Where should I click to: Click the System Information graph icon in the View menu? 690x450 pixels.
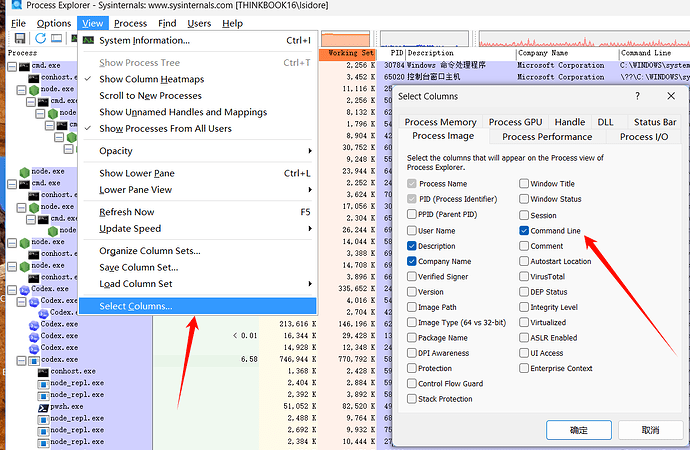click(x=88, y=40)
